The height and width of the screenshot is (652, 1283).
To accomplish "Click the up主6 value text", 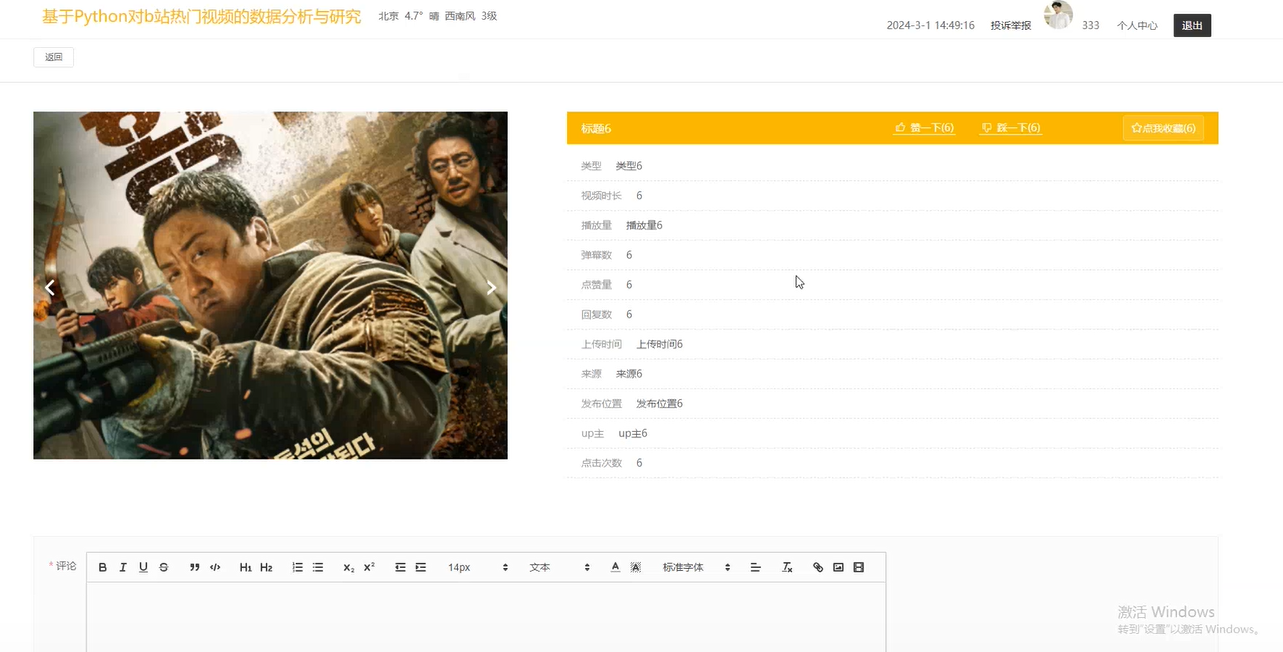I will click(633, 433).
